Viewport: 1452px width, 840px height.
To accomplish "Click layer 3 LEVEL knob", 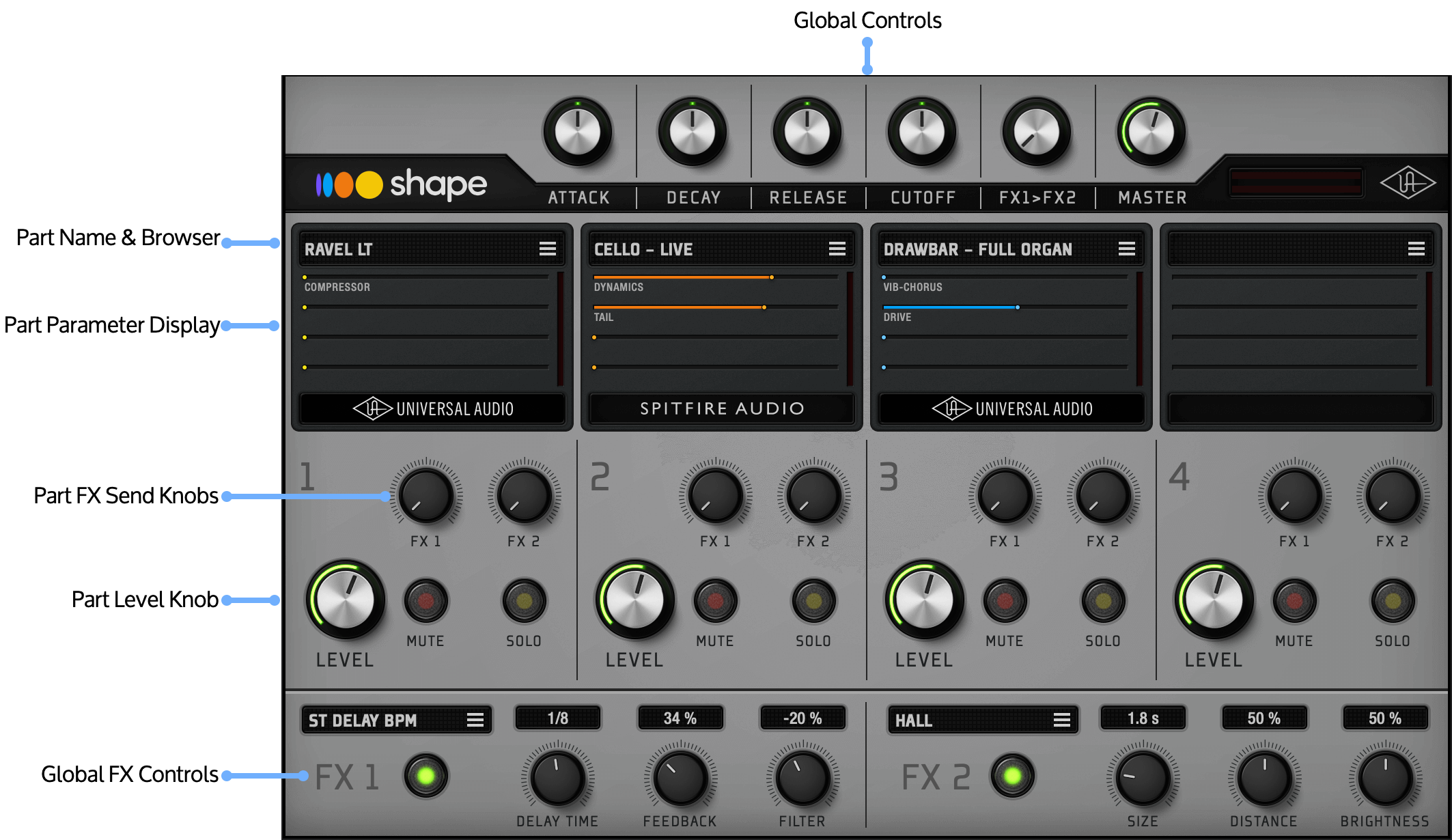I will click(924, 601).
